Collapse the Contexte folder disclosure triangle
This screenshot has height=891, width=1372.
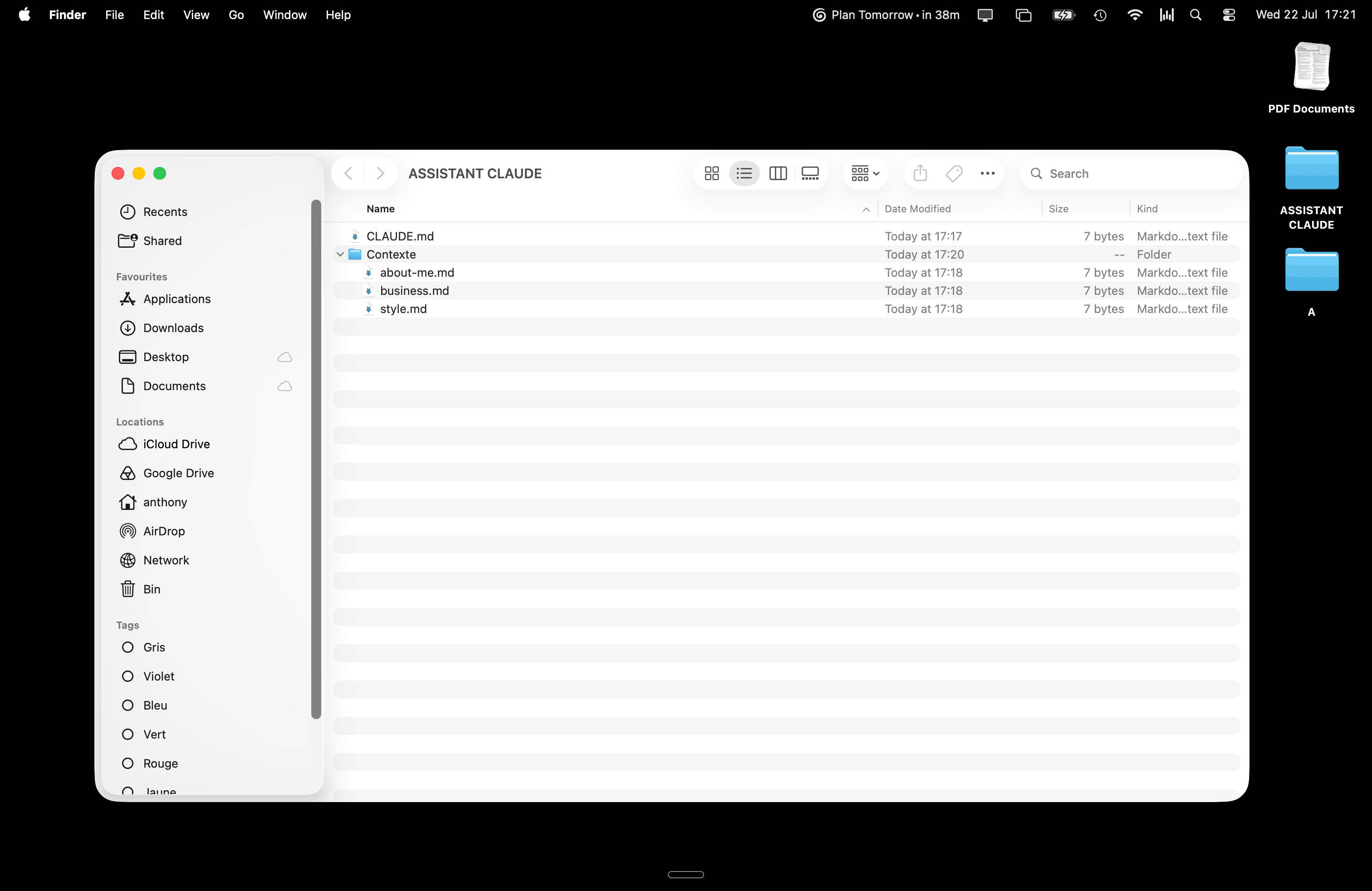(340, 254)
